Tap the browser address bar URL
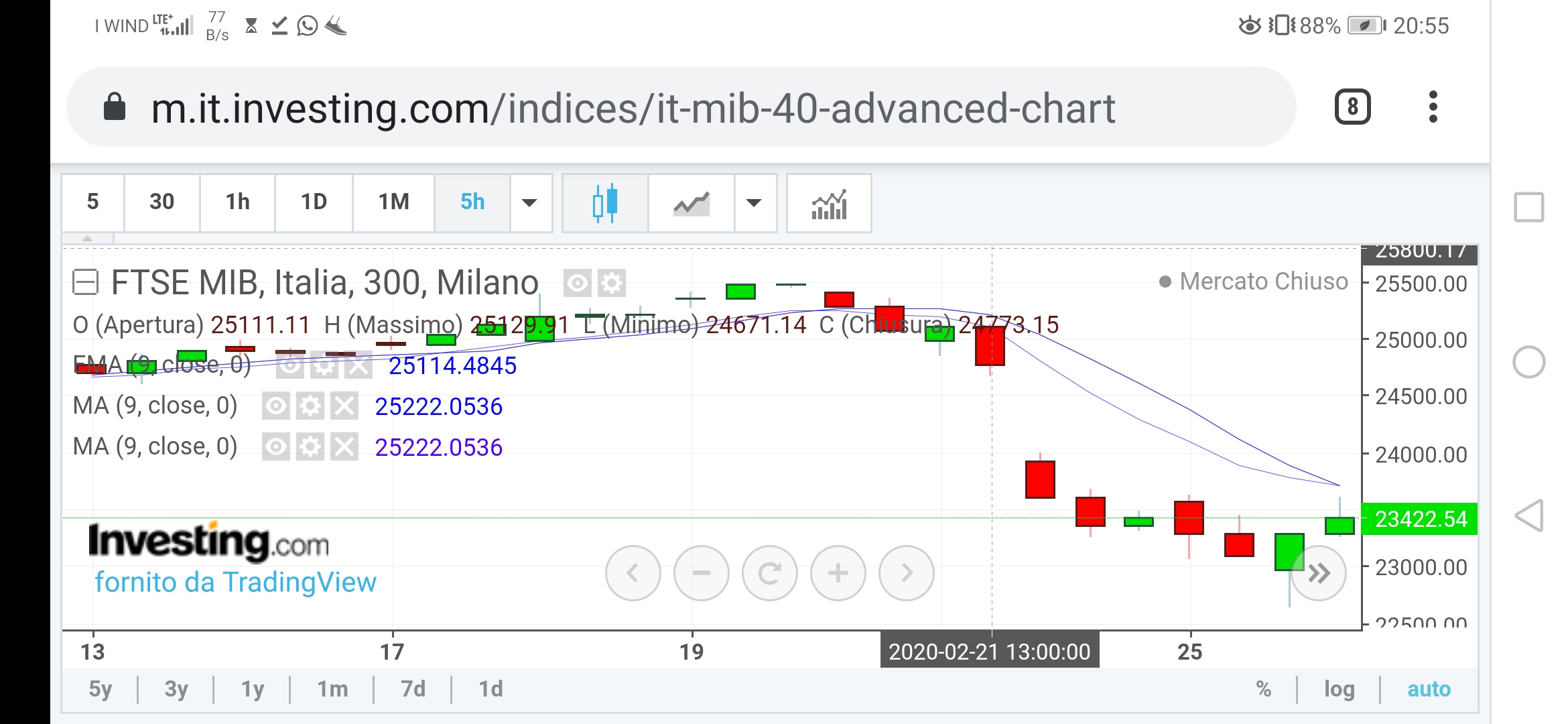The height and width of the screenshot is (724, 1568). click(633, 108)
